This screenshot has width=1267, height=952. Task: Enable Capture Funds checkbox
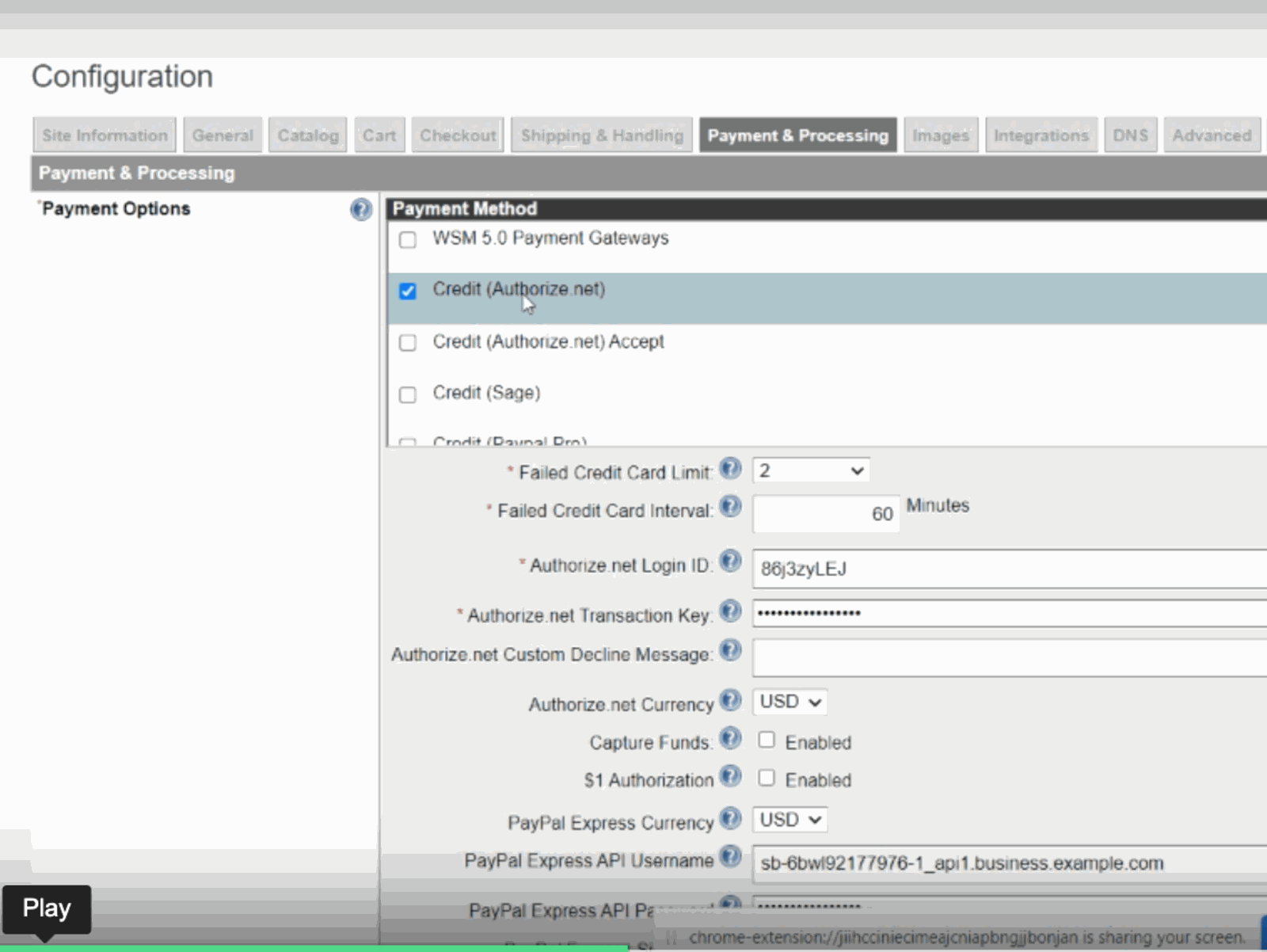pos(766,740)
